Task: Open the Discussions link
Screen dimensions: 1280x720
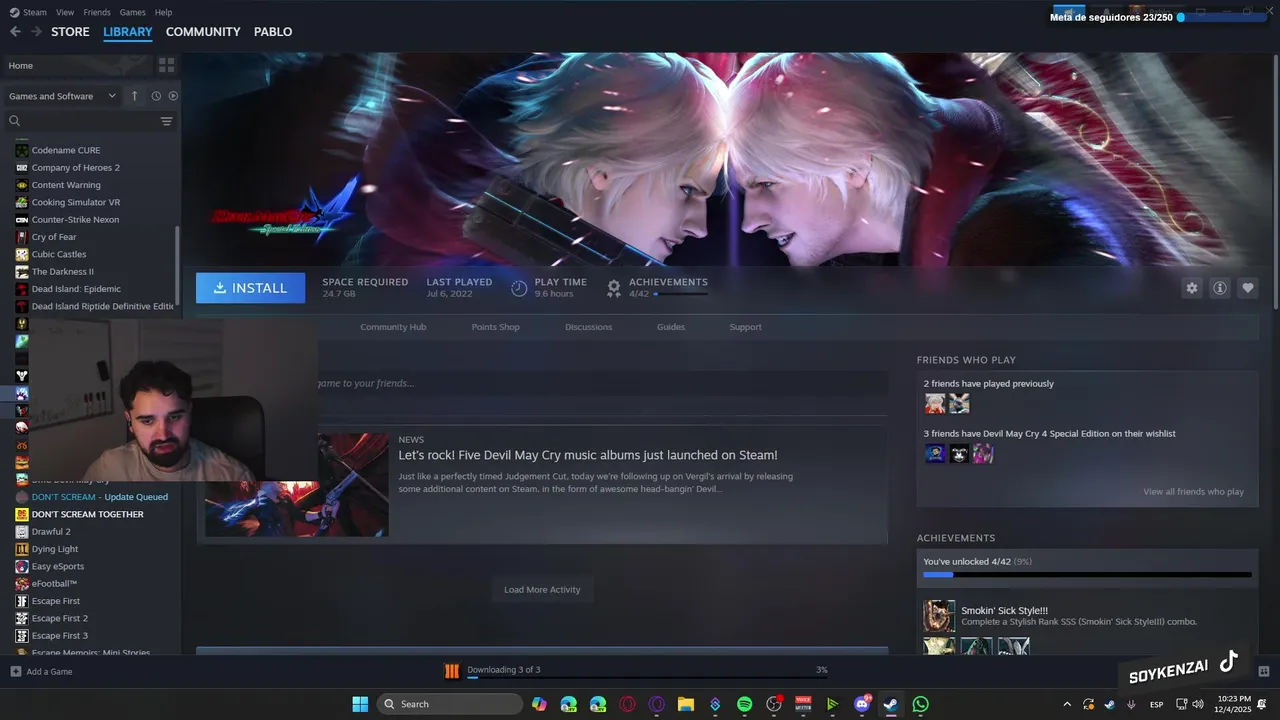Action: coord(588,327)
